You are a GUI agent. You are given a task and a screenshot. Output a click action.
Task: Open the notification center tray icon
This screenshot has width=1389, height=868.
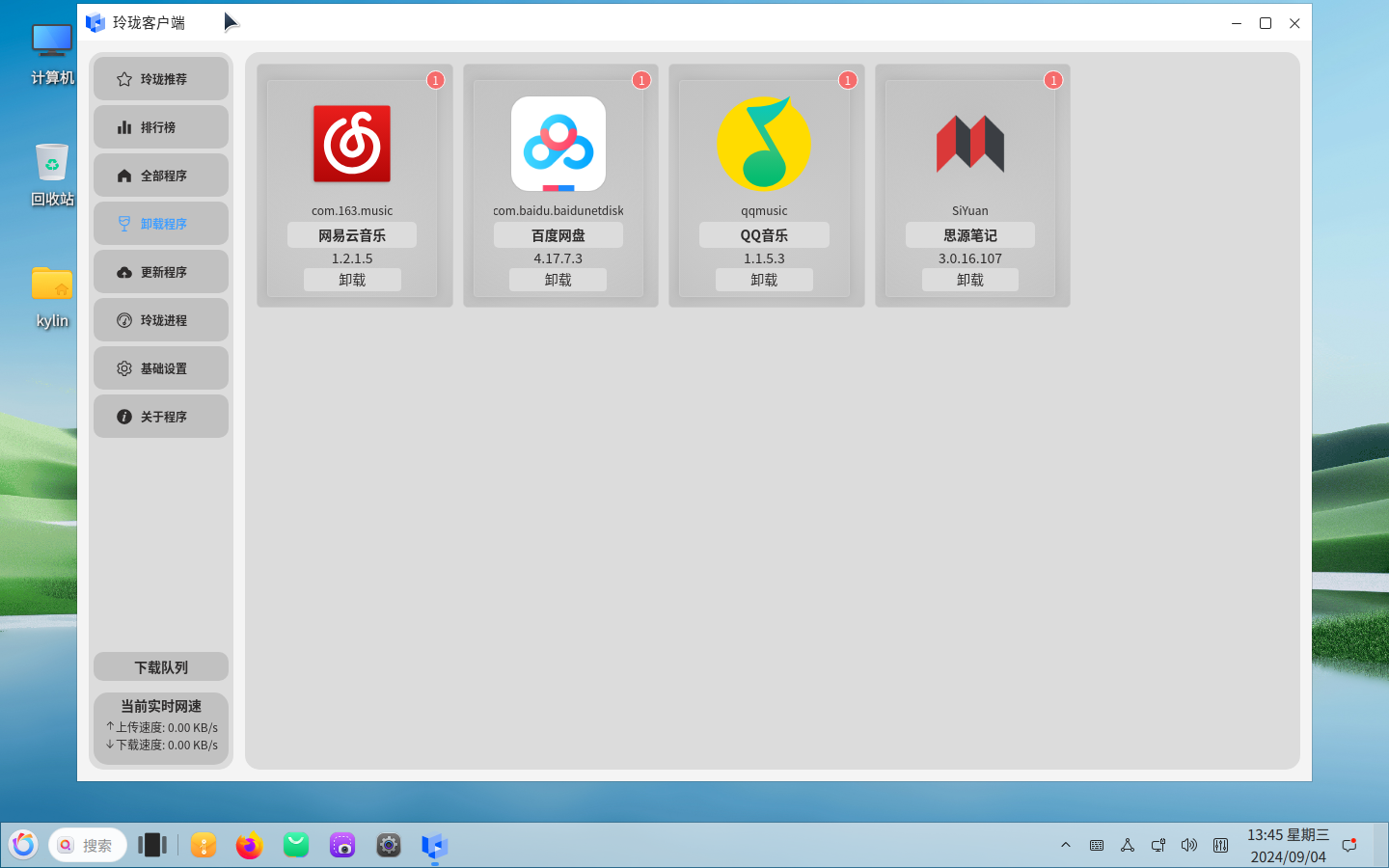tap(1349, 845)
